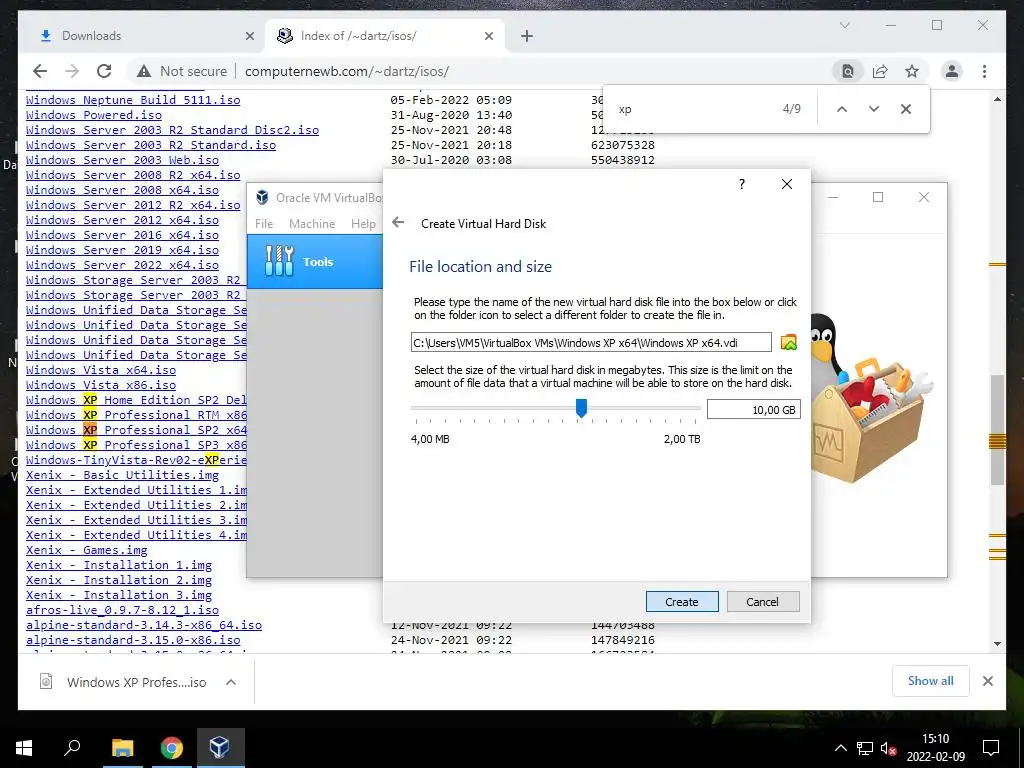Go back using the dialog's left arrow
Screen dimensions: 1024x768
(x=398, y=223)
